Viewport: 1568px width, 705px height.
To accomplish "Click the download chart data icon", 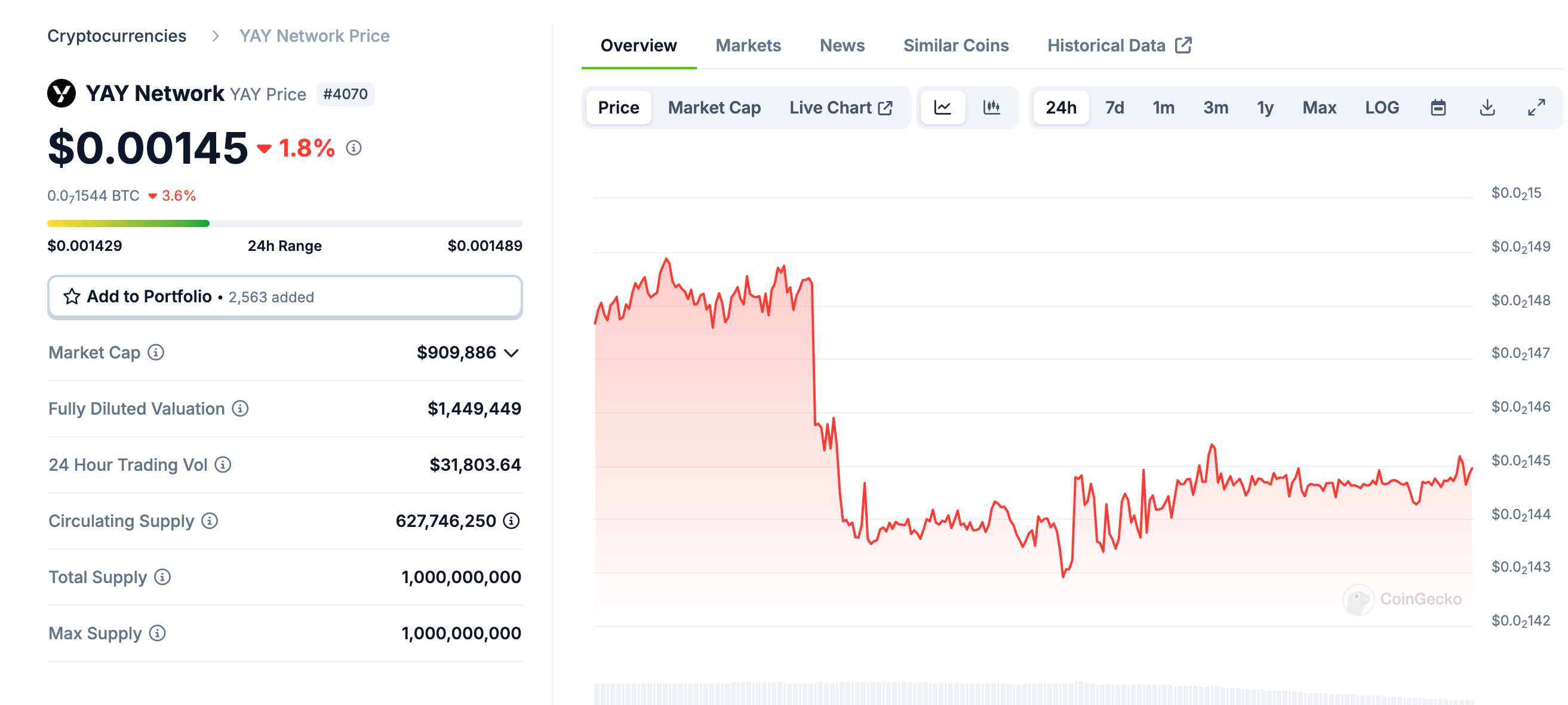I will [1487, 108].
